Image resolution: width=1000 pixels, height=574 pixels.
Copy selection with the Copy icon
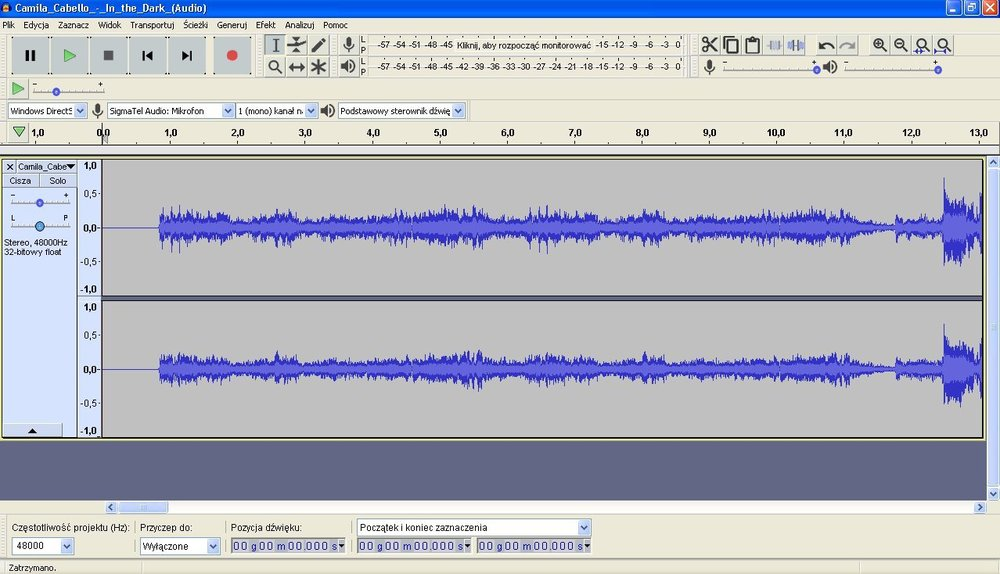(x=731, y=45)
